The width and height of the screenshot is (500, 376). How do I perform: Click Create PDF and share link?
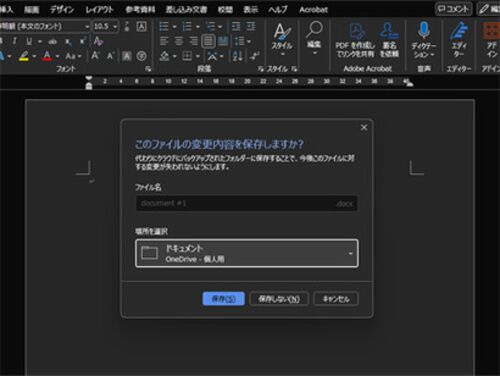point(355,40)
